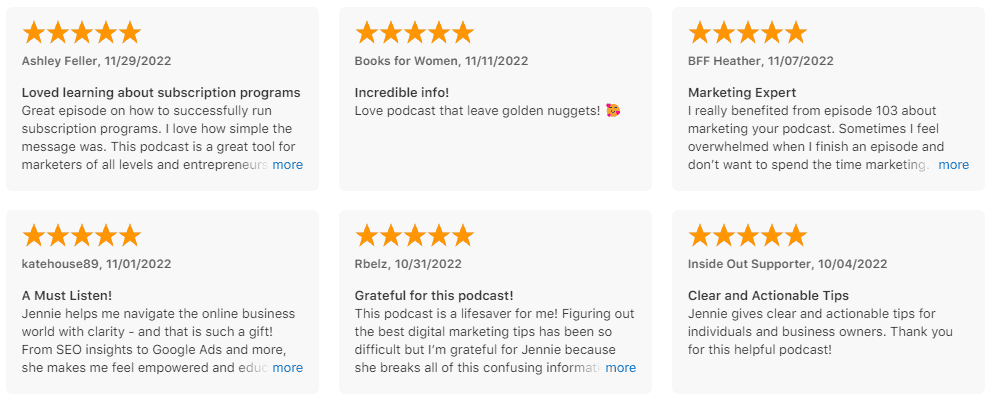The width and height of the screenshot is (993, 402).
Task: Click the stars on Rbelz's review
Action: click(414, 235)
